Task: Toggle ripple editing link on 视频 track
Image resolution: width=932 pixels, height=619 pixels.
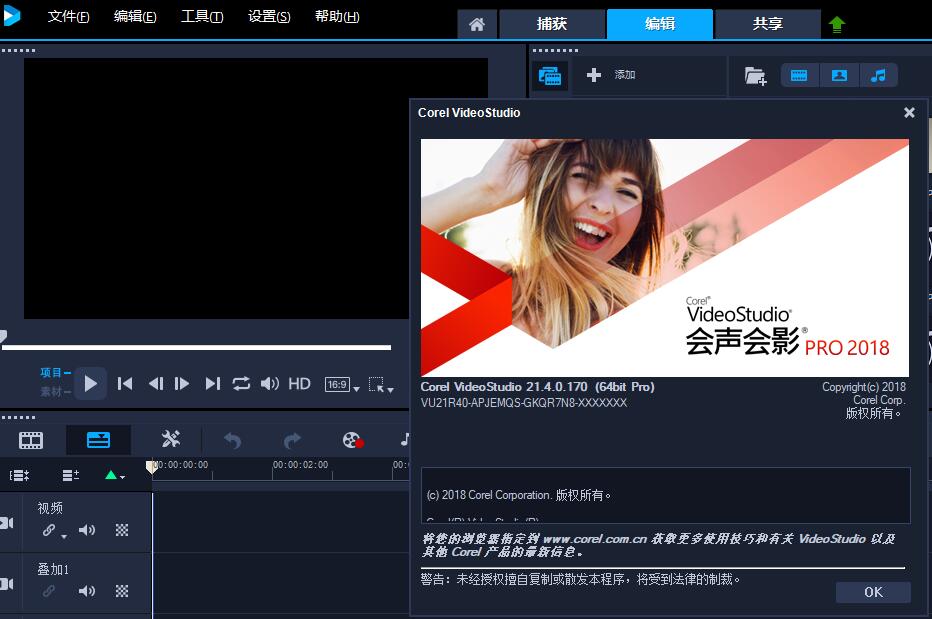Action: point(49,530)
